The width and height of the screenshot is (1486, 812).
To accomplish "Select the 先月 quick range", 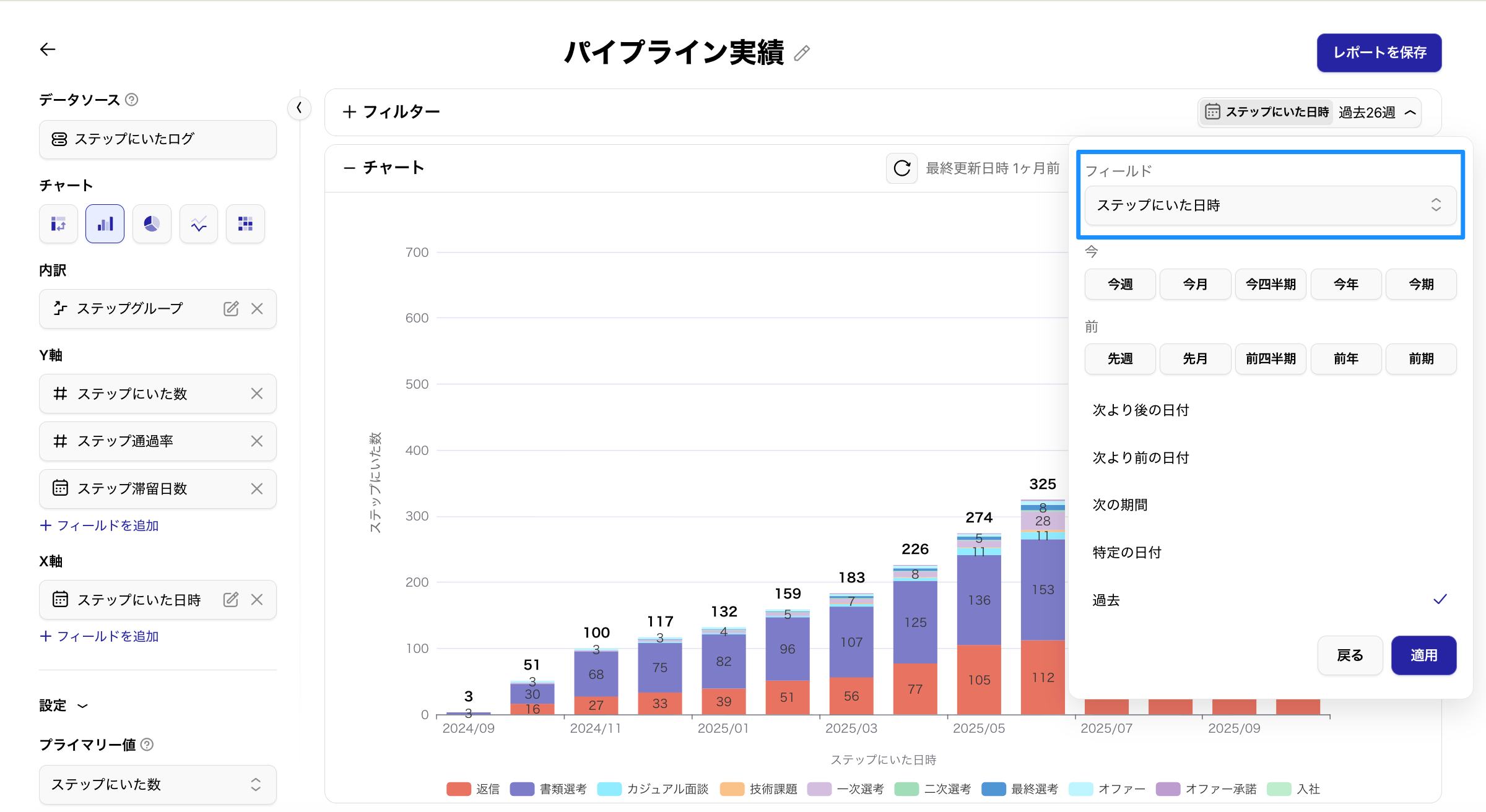I will point(1195,359).
